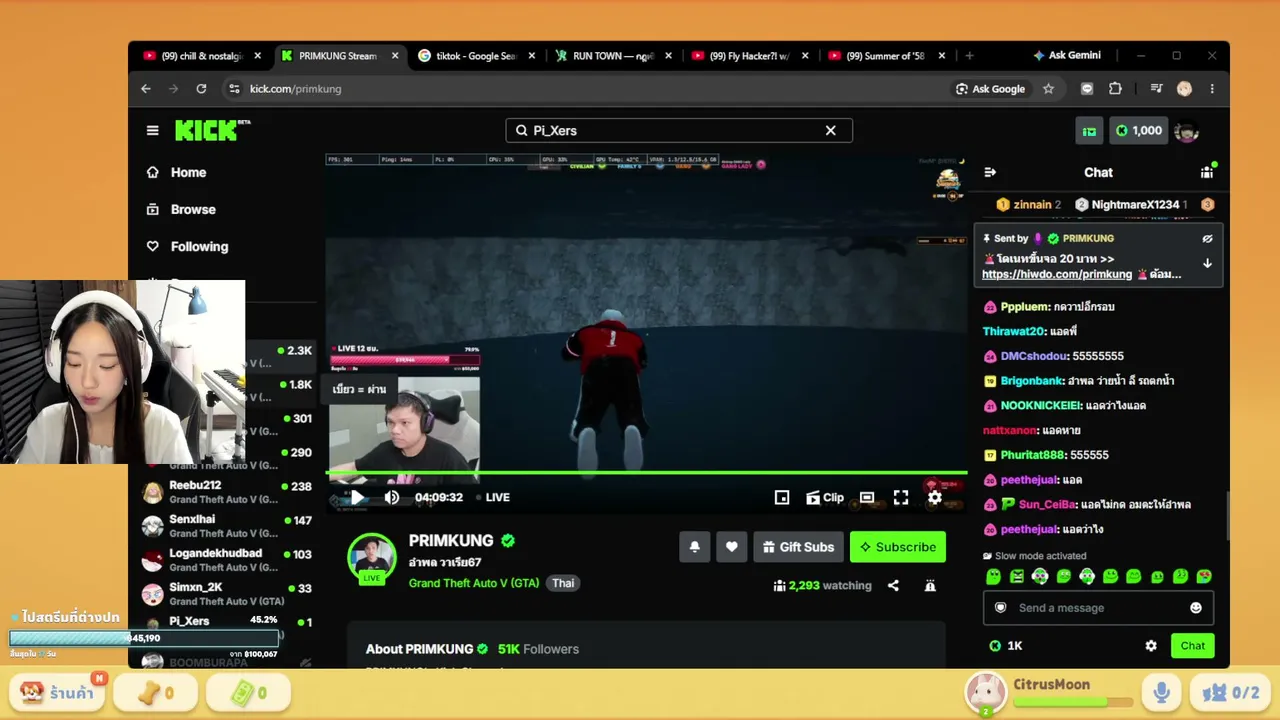Viewport: 1280px width, 720px height.
Task: Open Following in the sidebar
Action: (199, 246)
